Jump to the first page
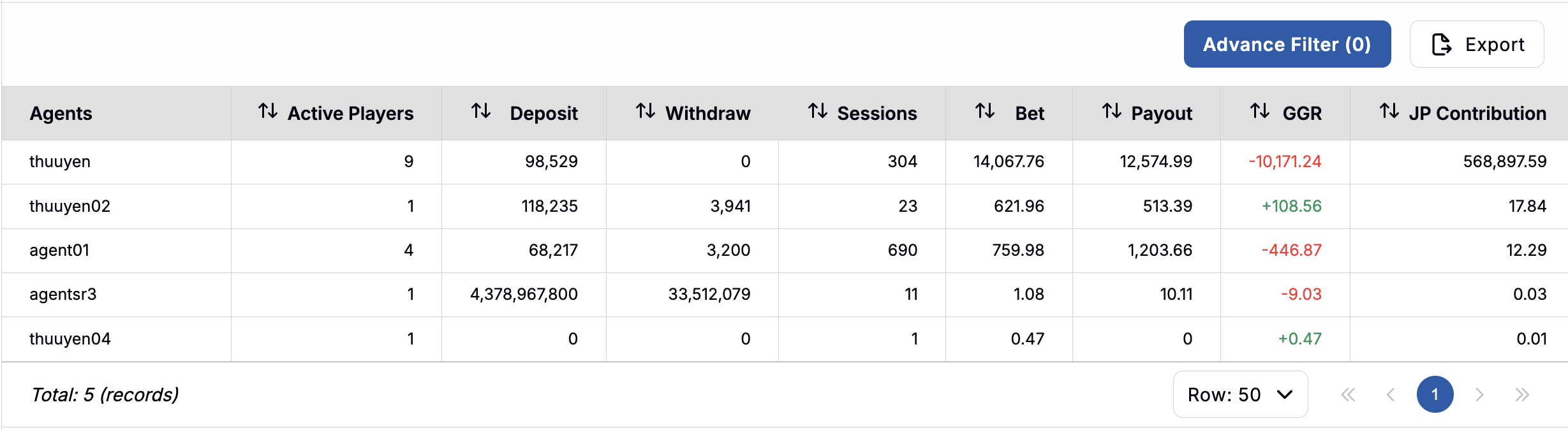Image resolution: width=1568 pixels, height=430 pixels. (1349, 394)
